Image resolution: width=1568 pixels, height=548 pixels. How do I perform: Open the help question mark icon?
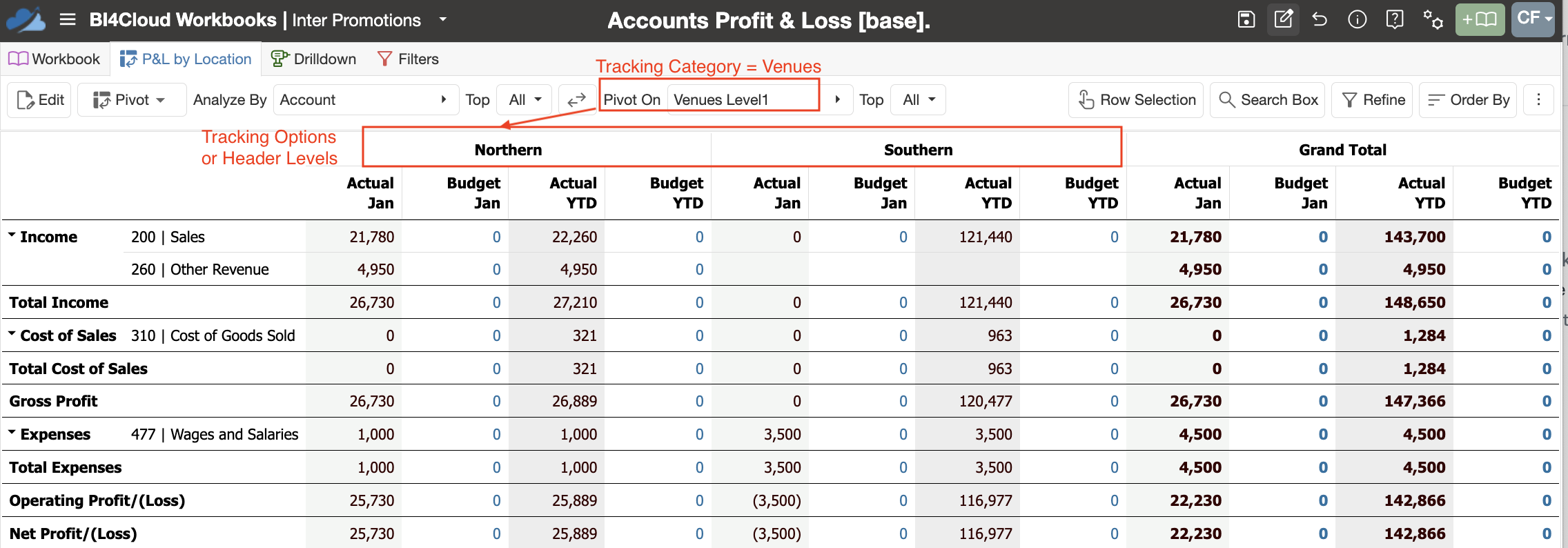(x=1395, y=19)
